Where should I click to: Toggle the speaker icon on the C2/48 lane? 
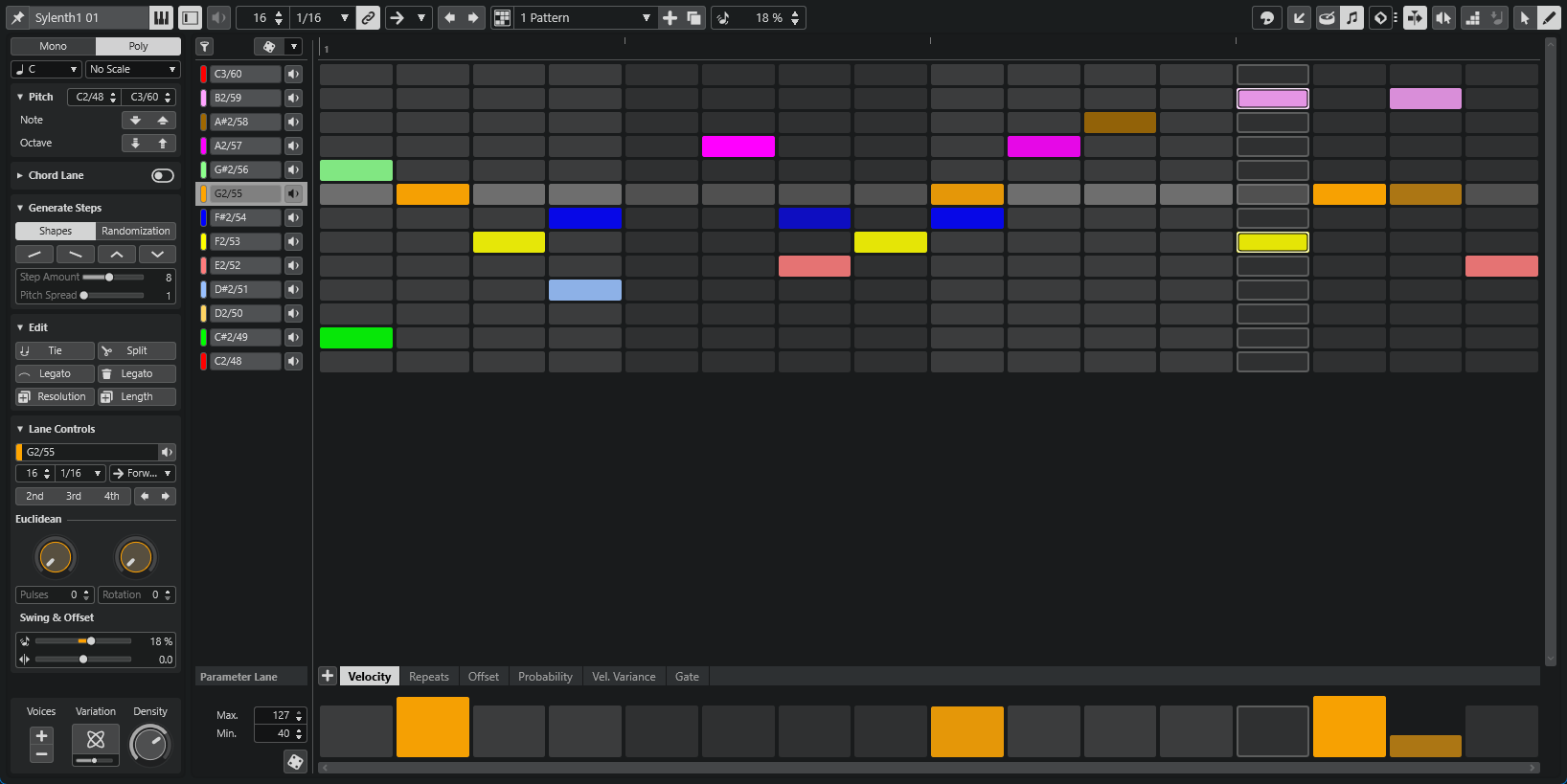(293, 361)
